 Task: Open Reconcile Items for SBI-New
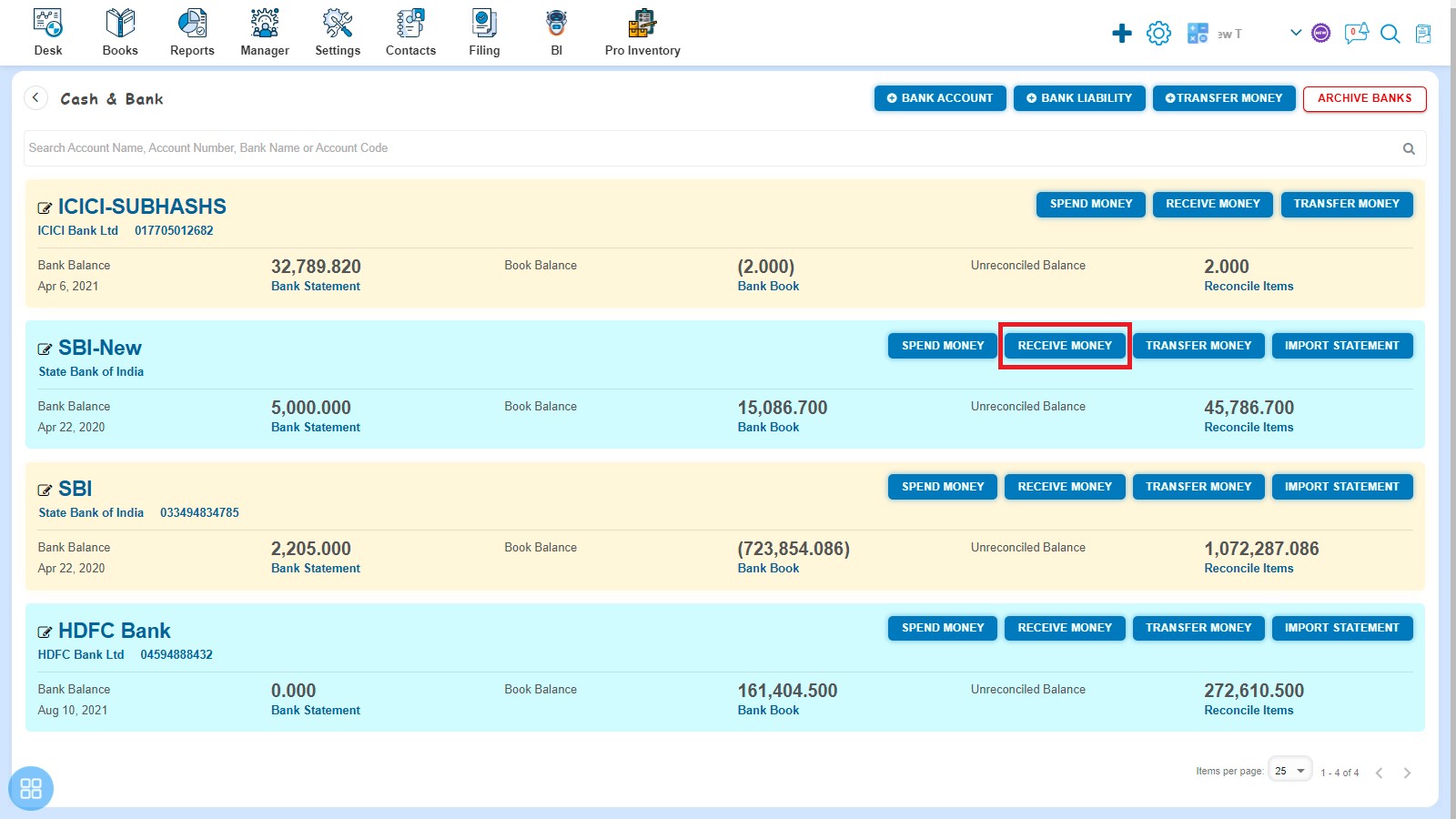point(1249,427)
